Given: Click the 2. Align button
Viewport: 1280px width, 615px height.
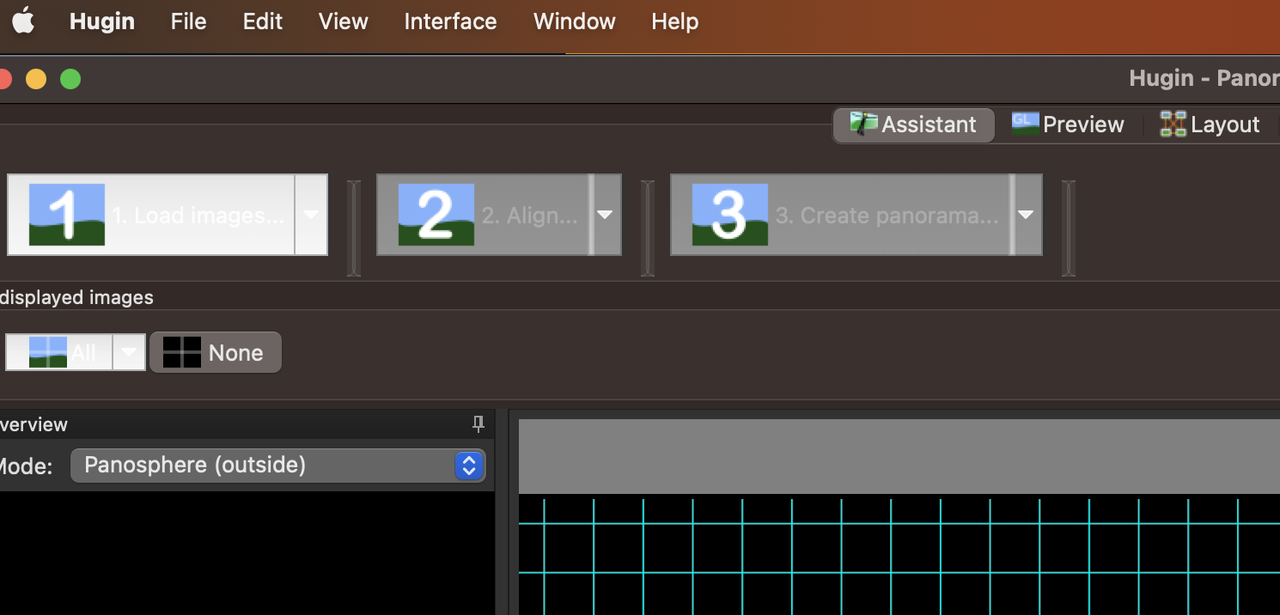Looking at the screenshot, I should [x=484, y=215].
